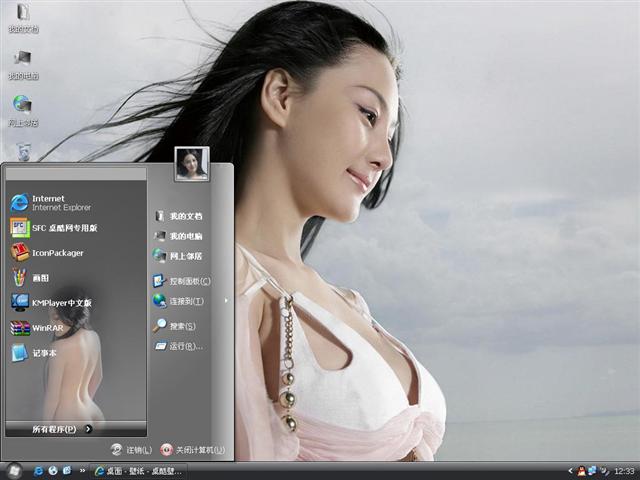640x480 pixels.
Task: Click the volume tray icon
Action: tap(604, 471)
